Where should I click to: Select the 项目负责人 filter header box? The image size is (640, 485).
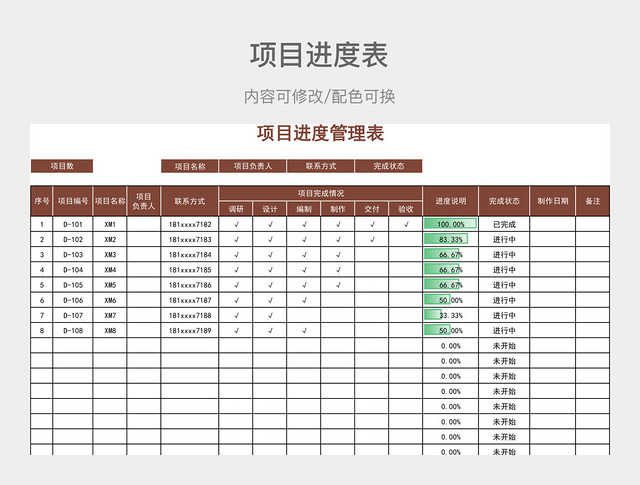pos(253,166)
